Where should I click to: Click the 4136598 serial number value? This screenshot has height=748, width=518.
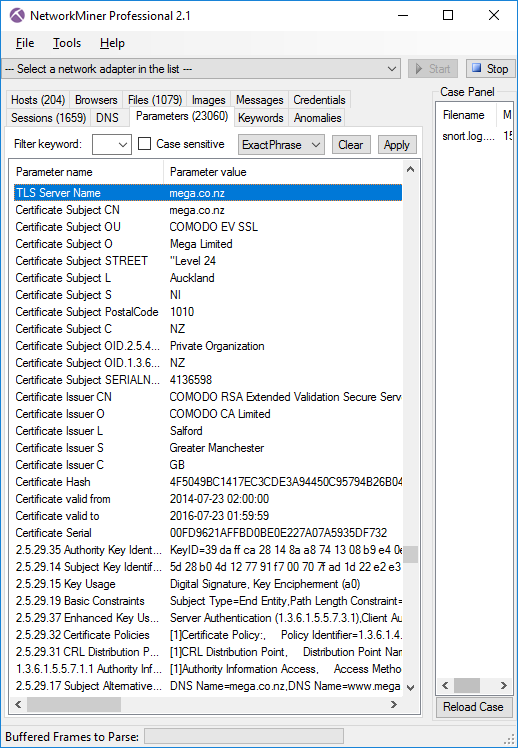point(191,380)
